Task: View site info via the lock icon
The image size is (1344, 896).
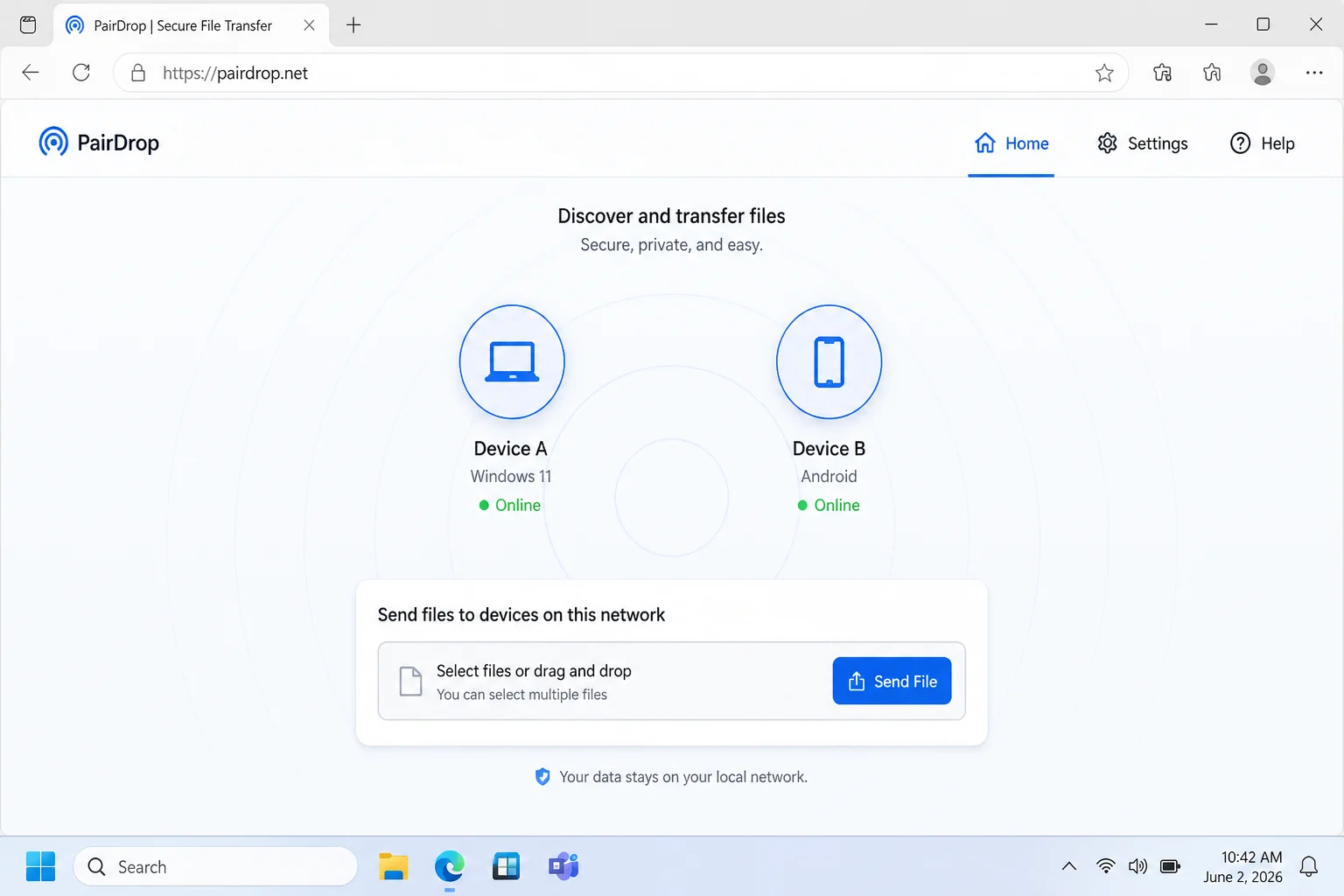Action: [137, 73]
